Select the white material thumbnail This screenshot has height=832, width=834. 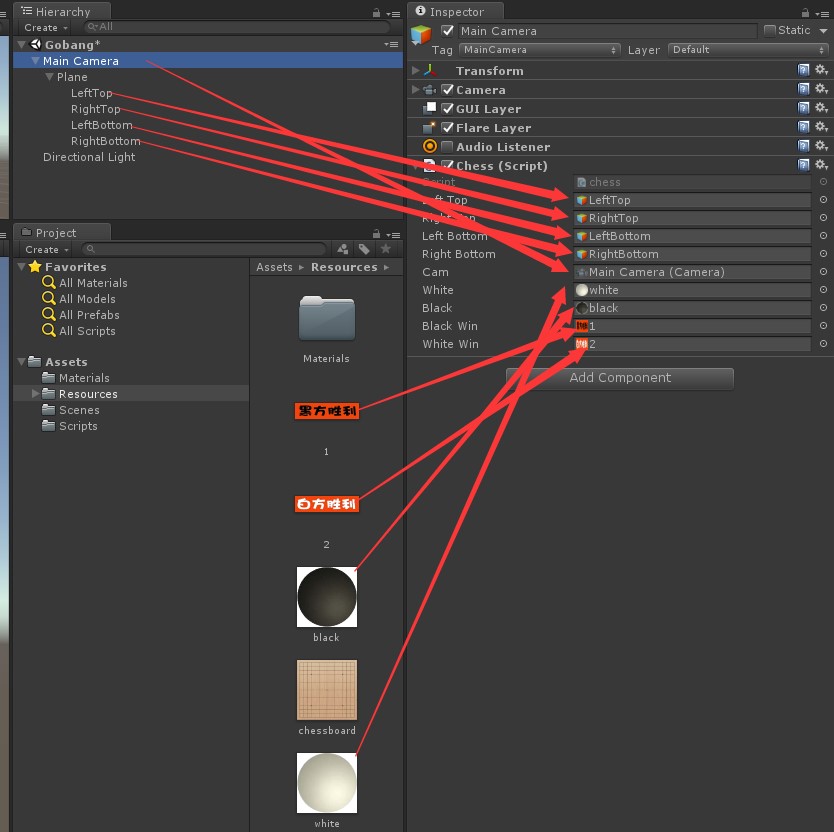pyautogui.click(x=327, y=783)
